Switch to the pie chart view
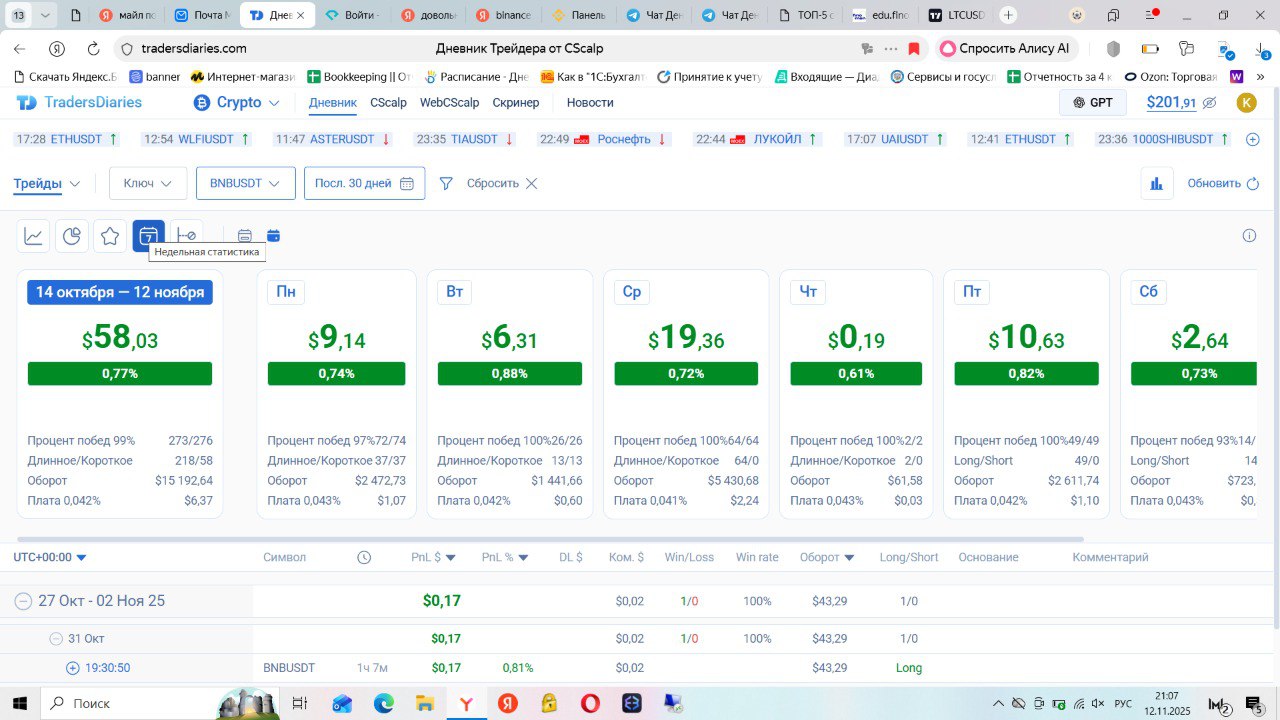Screen dimensions: 1280x720 click(72, 236)
